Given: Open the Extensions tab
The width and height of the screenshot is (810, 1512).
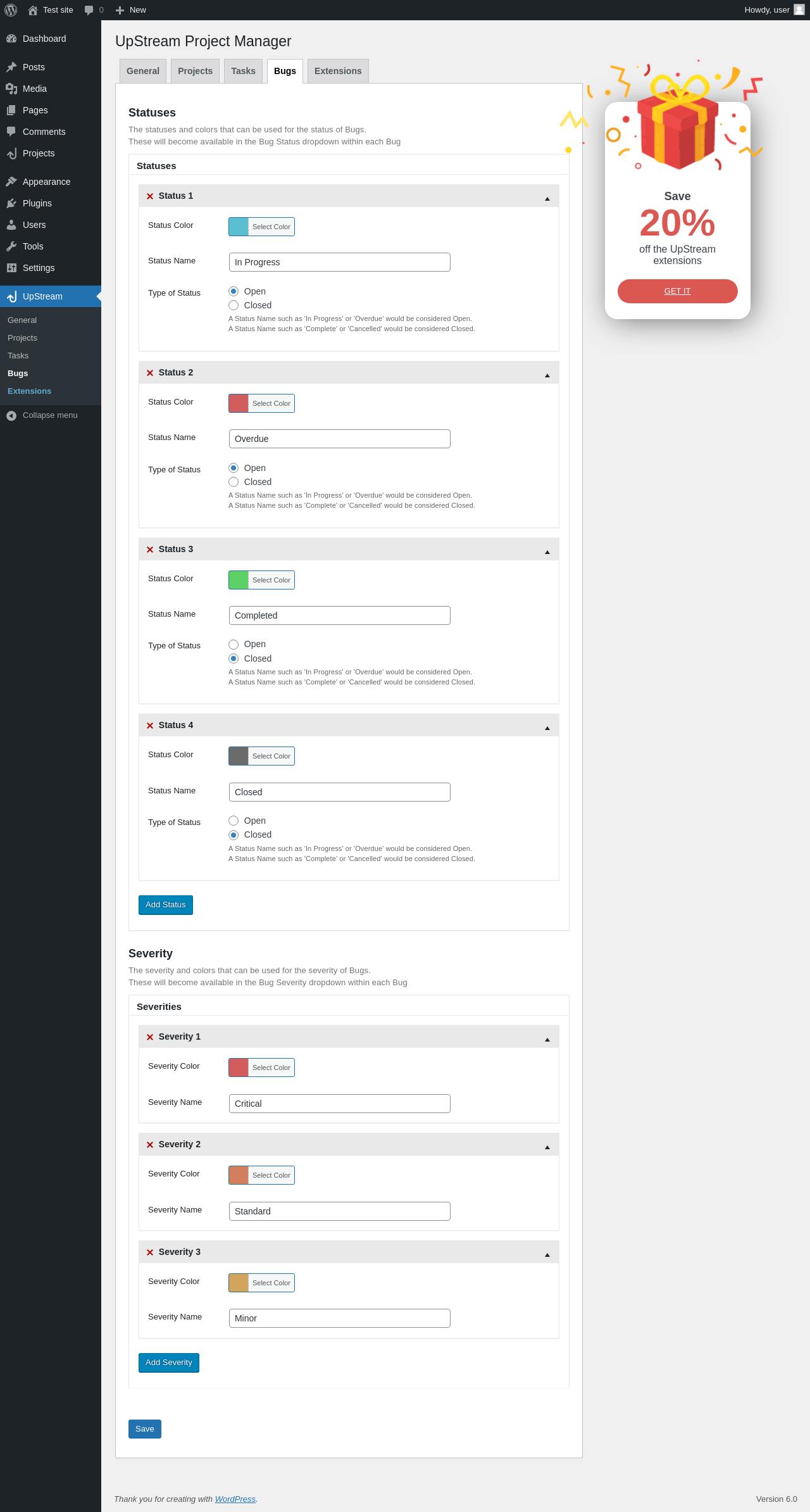Looking at the screenshot, I should point(338,71).
